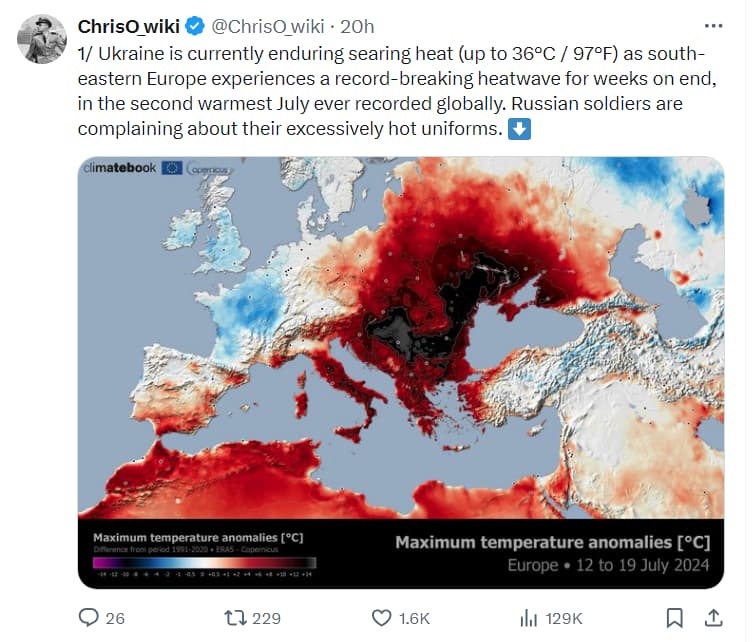Open ChrisO_wiki's profile avatar photo
Image resolution: width=752 pixels, height=642 pixels.
coord(42,39)
